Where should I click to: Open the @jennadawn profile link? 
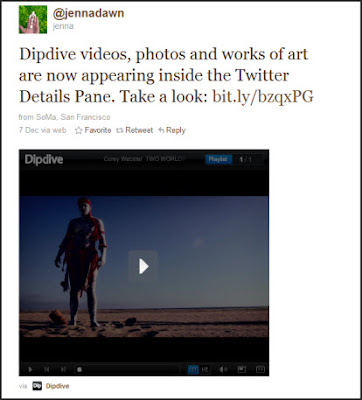(88, 13)
